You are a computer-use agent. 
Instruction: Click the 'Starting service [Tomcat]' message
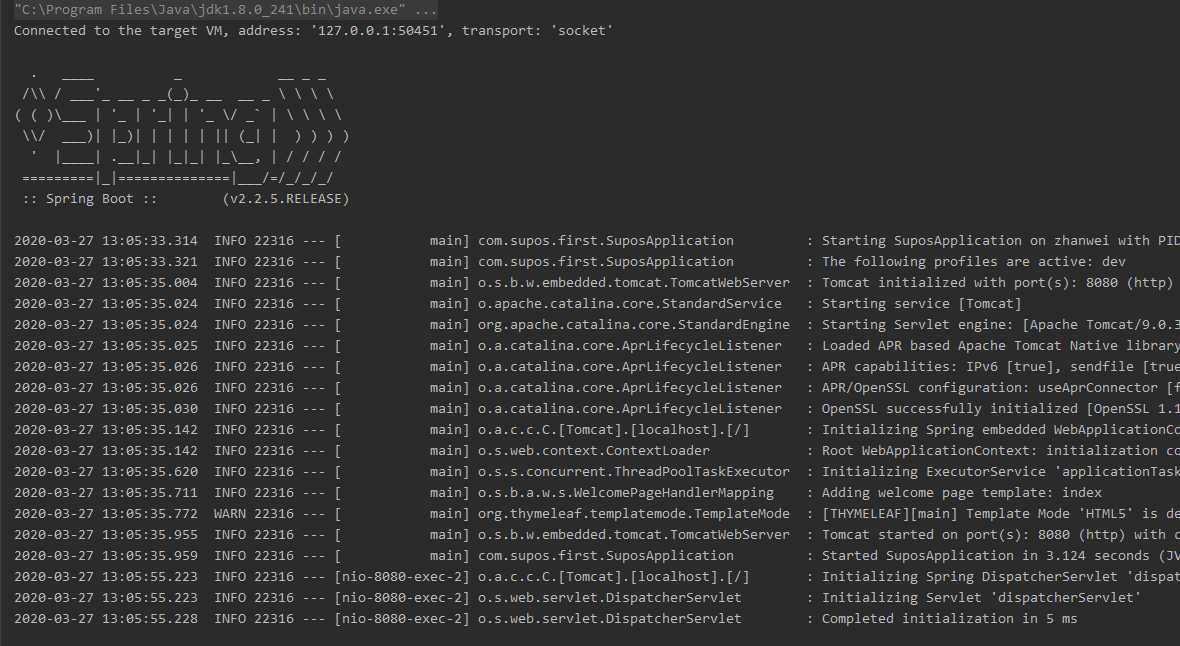[x=922, y=304]
